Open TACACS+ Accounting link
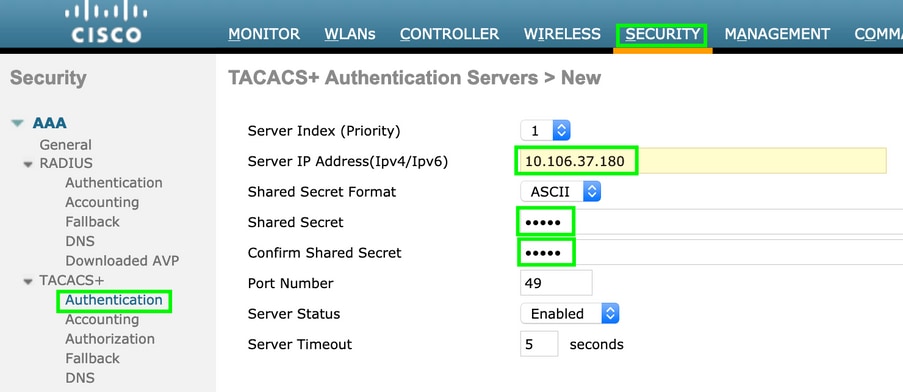903x392 pixels. coord(102,319)
